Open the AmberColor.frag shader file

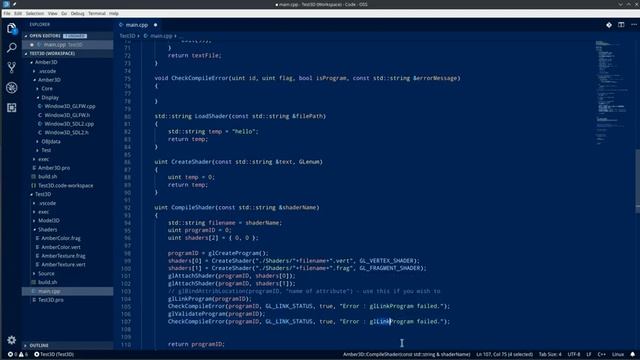(x=61, y=238)
